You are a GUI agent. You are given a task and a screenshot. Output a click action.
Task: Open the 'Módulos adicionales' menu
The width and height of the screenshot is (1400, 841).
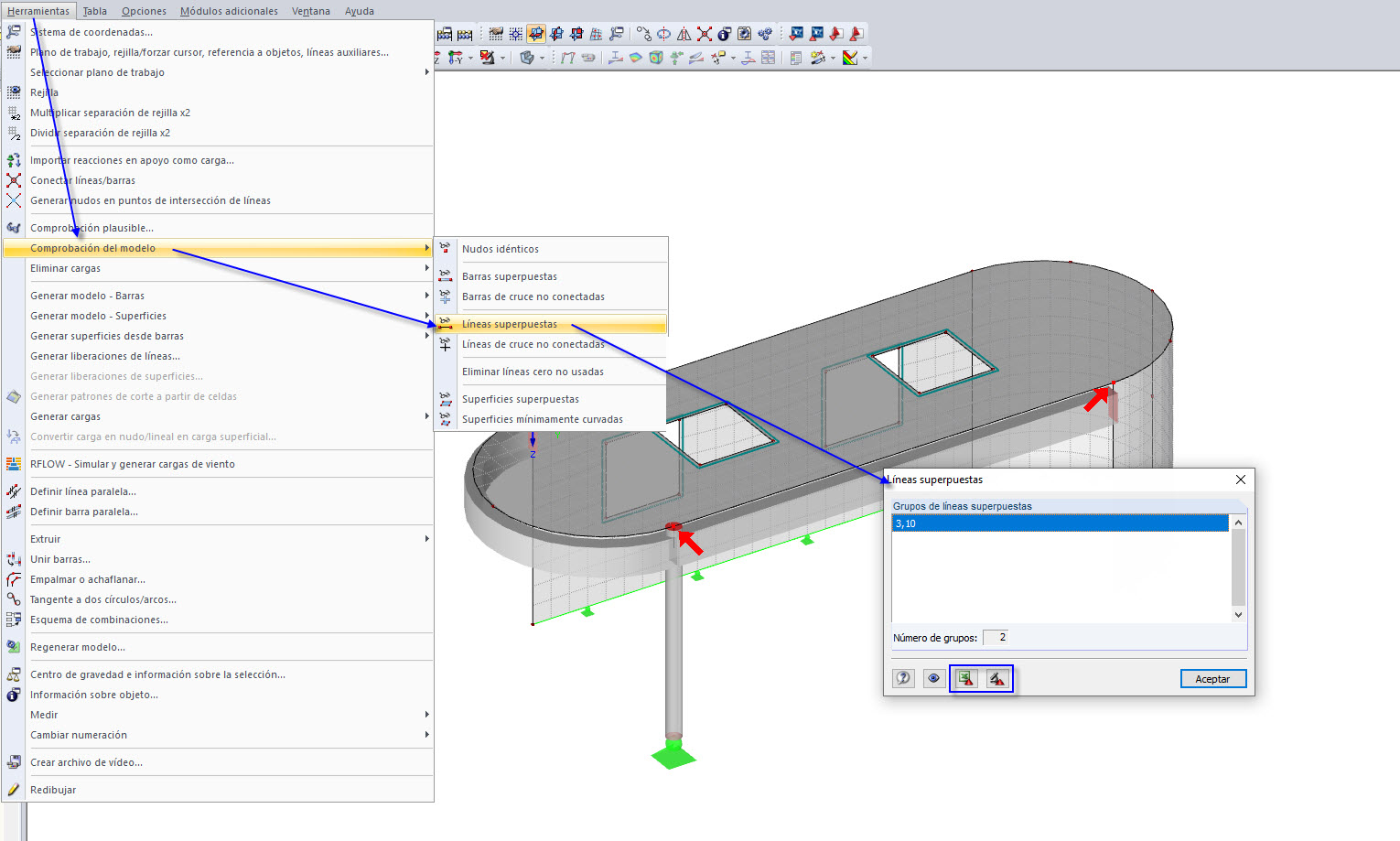(x=229, y=11)
